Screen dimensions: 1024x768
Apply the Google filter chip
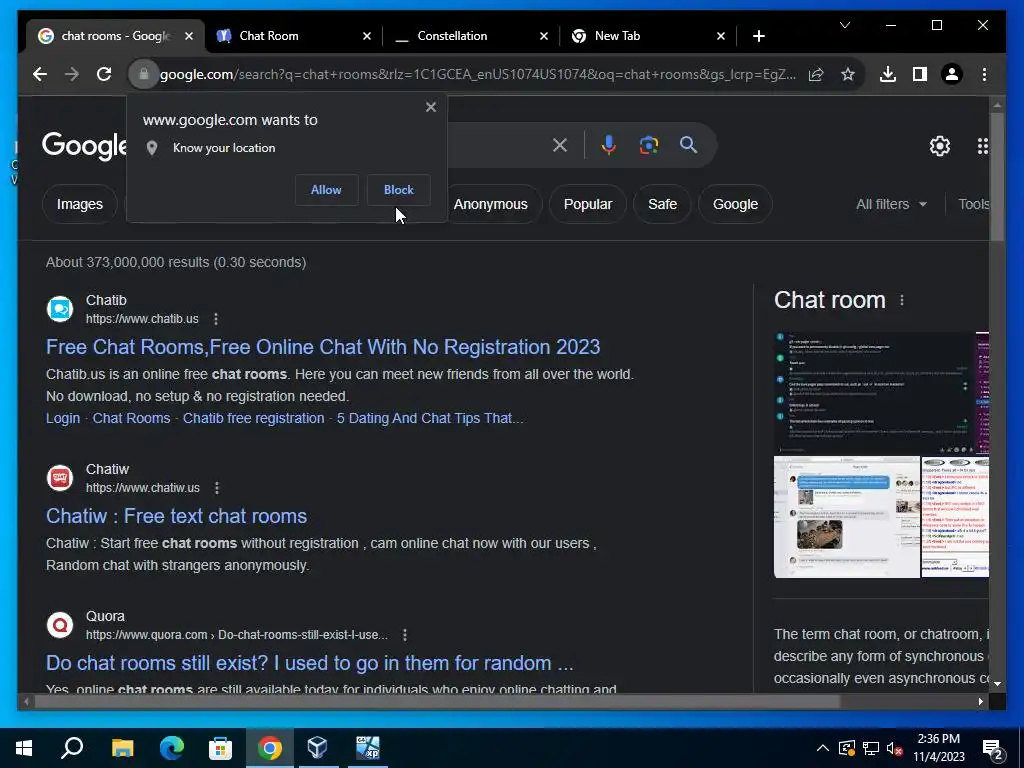click(735, 204)
